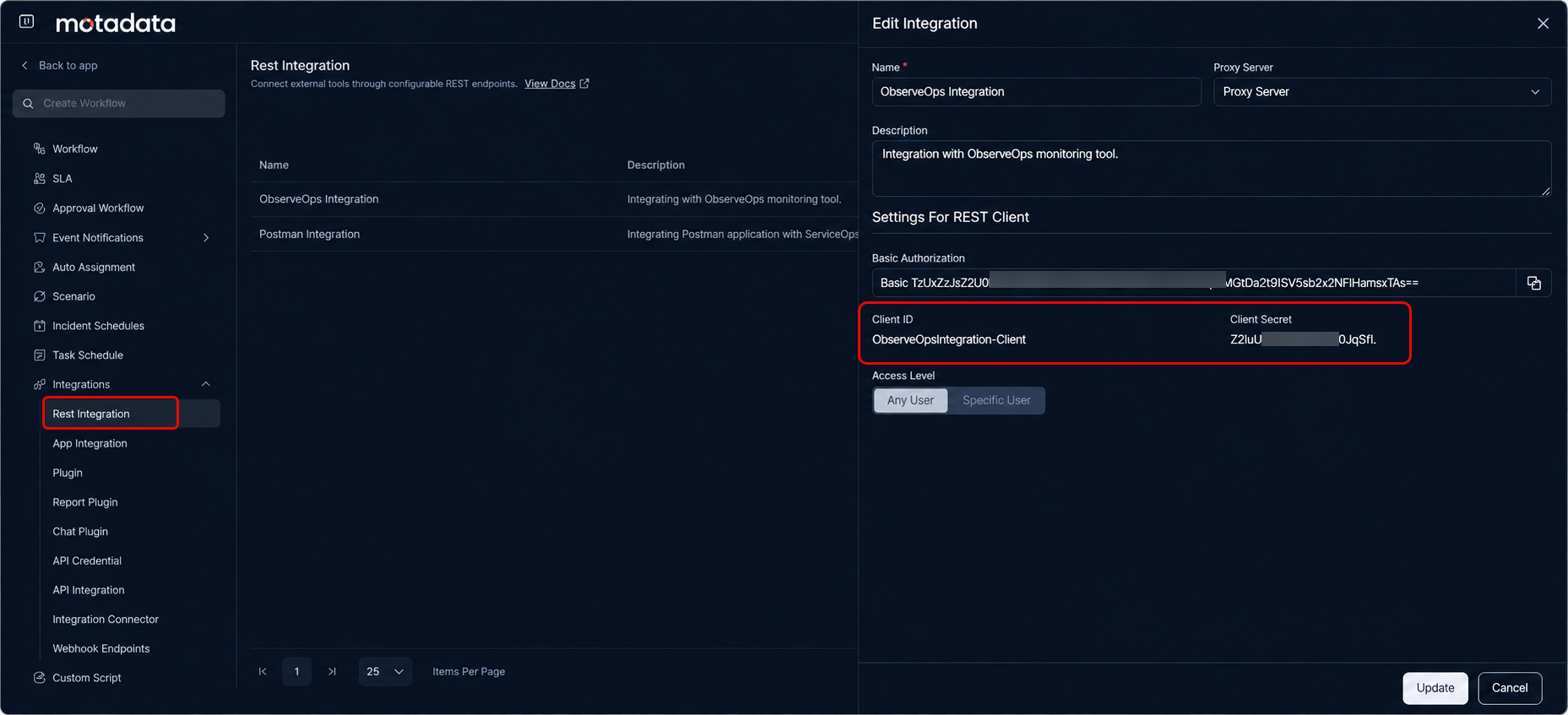Click the Basic Authorization field
This screenshot has height=715, width=1568.
pos(1194,283)
